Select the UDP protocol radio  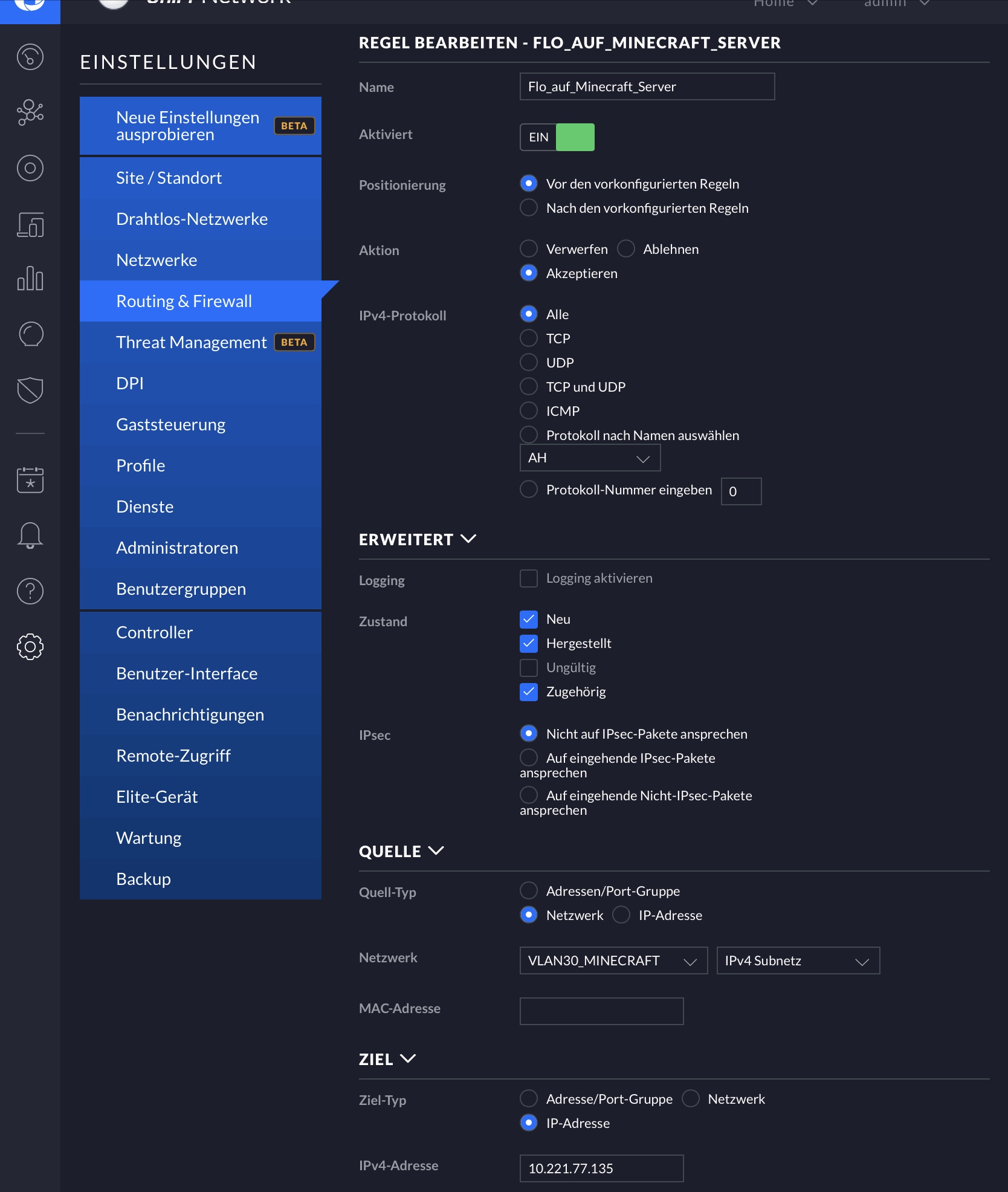click(x=529, y=362)
